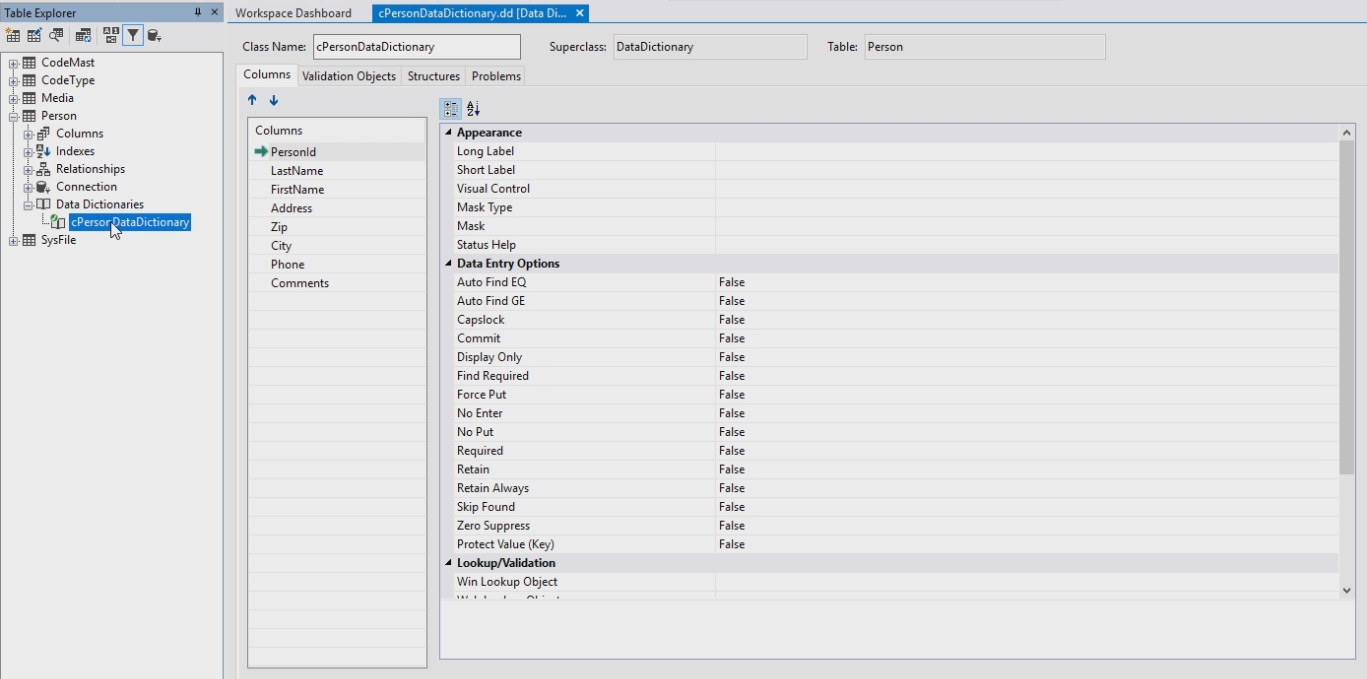The width and height of the screenshot is (1367, 679).
Task: Sort properties alphabetically with A-Z icon
Action: click(473, 109)
